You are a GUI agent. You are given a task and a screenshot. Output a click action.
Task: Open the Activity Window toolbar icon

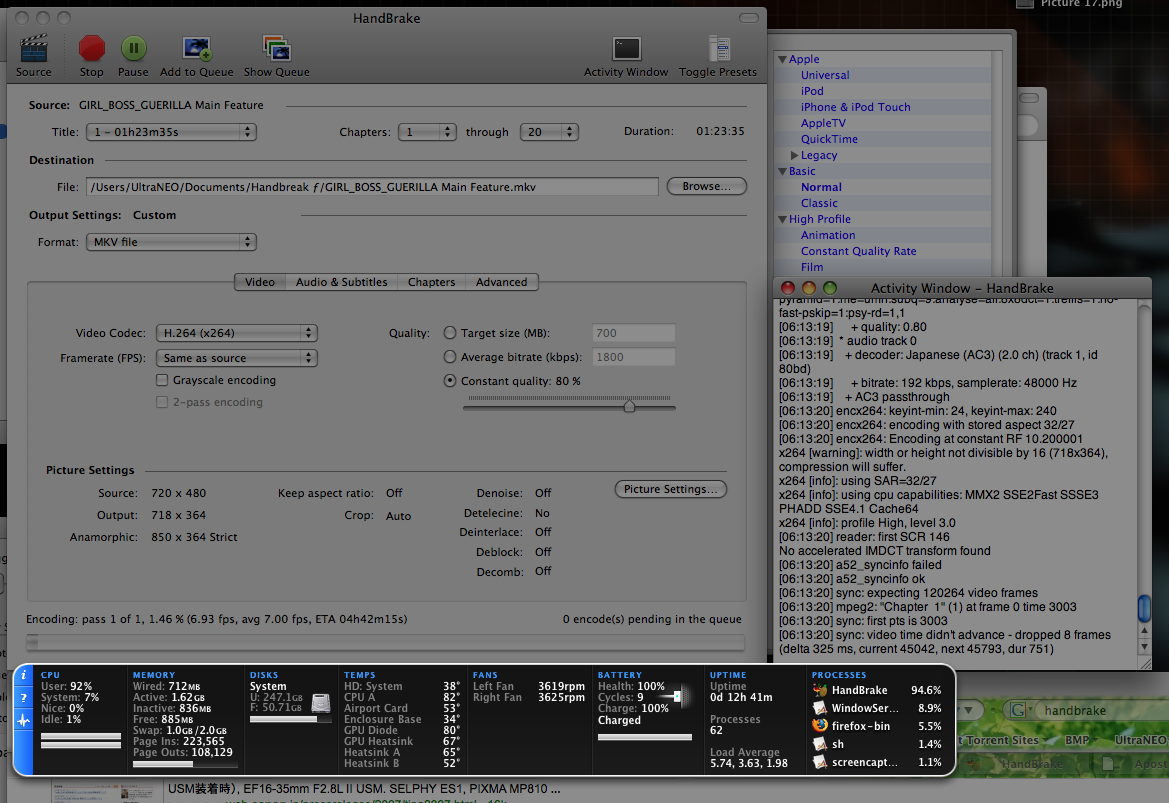coord(626,49)
